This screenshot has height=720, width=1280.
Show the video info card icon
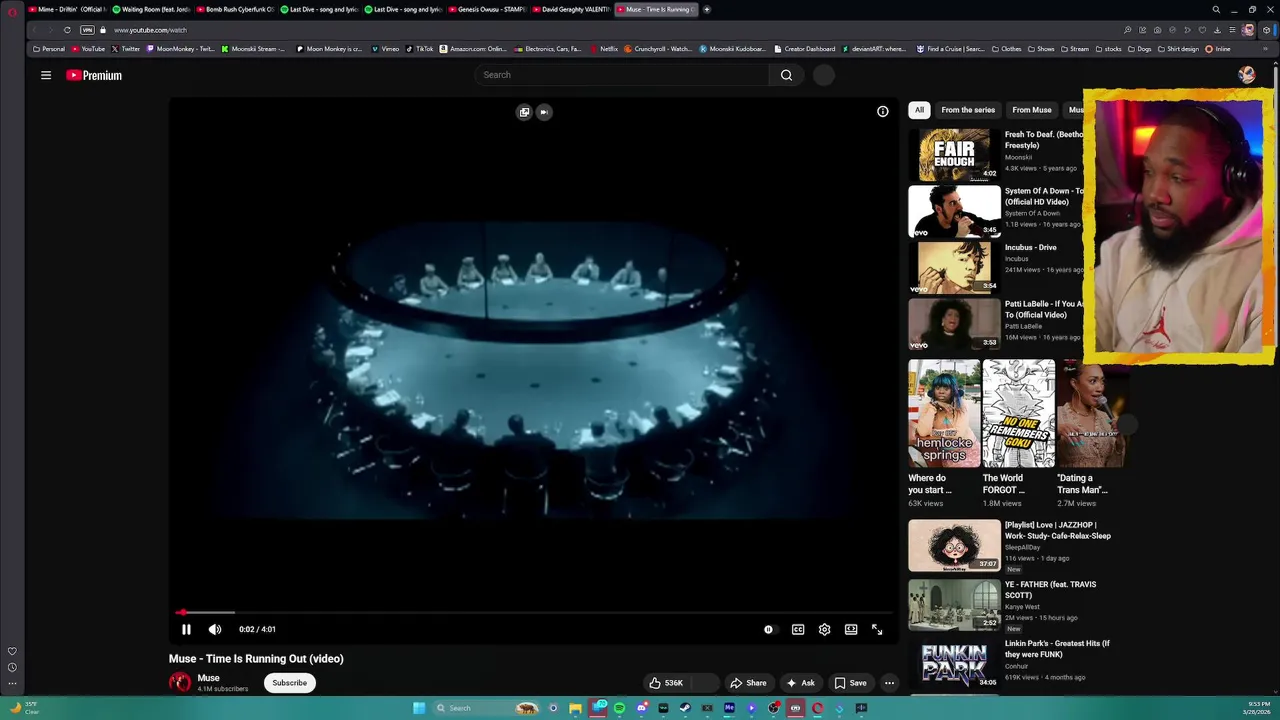click(x=882, y=112)
